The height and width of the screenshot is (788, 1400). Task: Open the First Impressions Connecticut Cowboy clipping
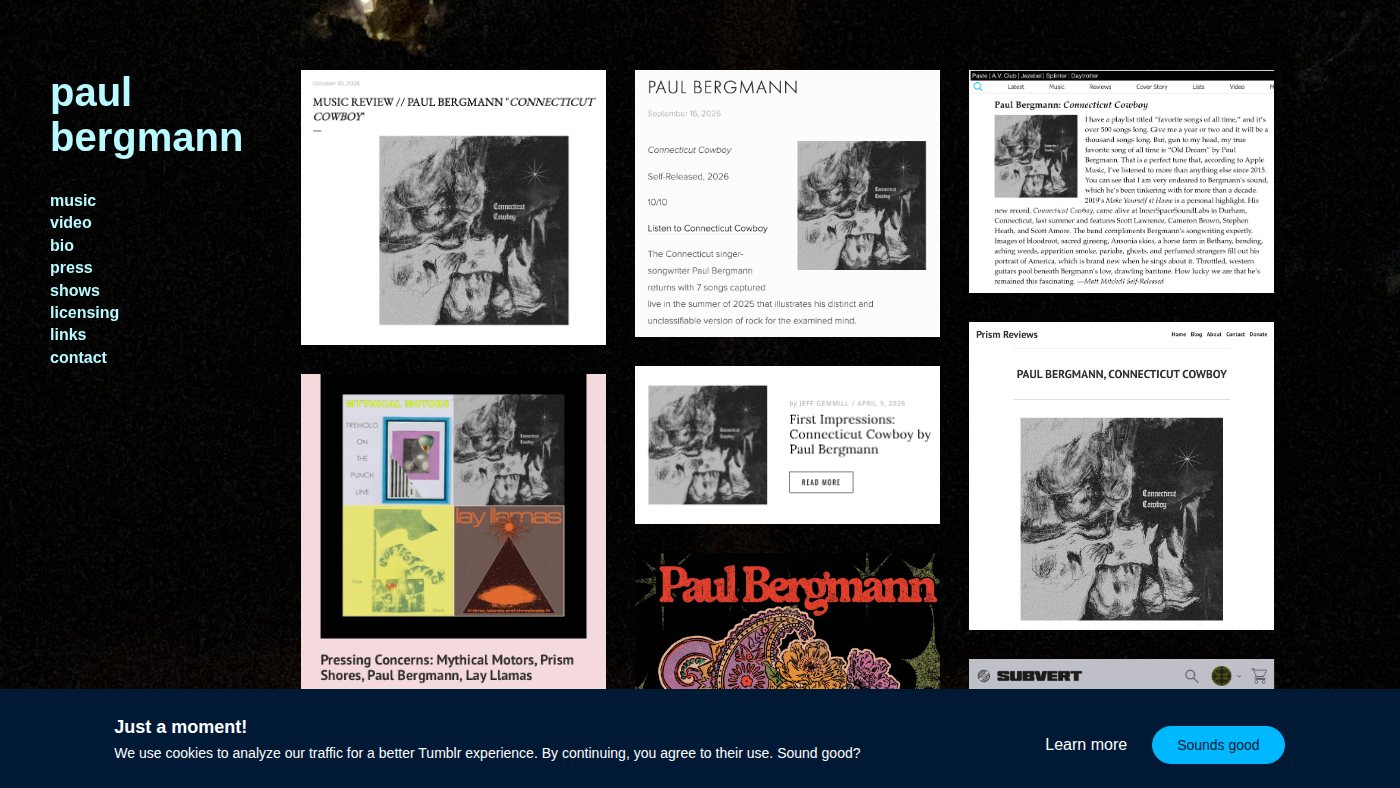[x=787, y=445]
